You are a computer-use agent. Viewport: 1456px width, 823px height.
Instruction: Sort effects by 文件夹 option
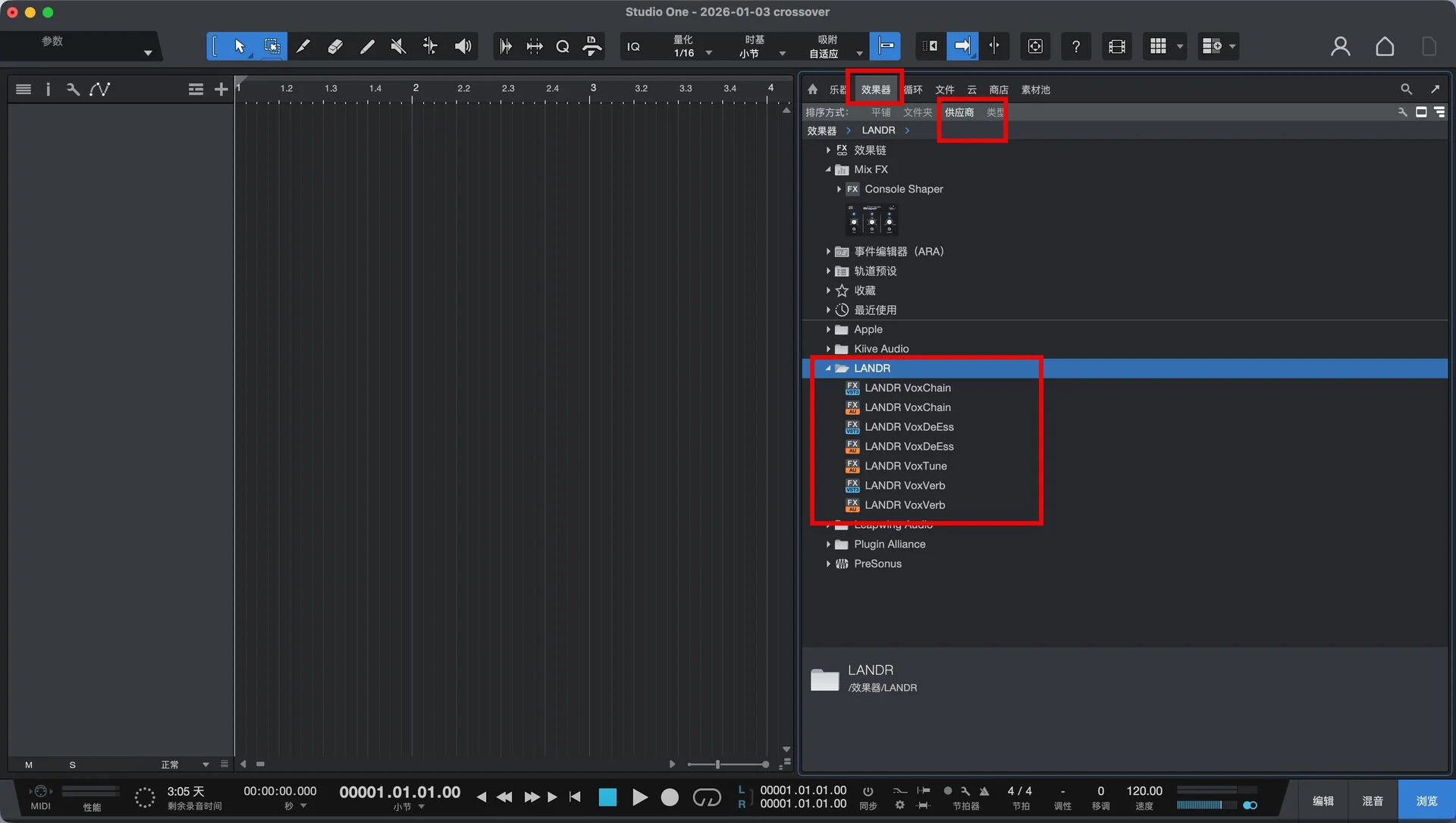(917, 112)
